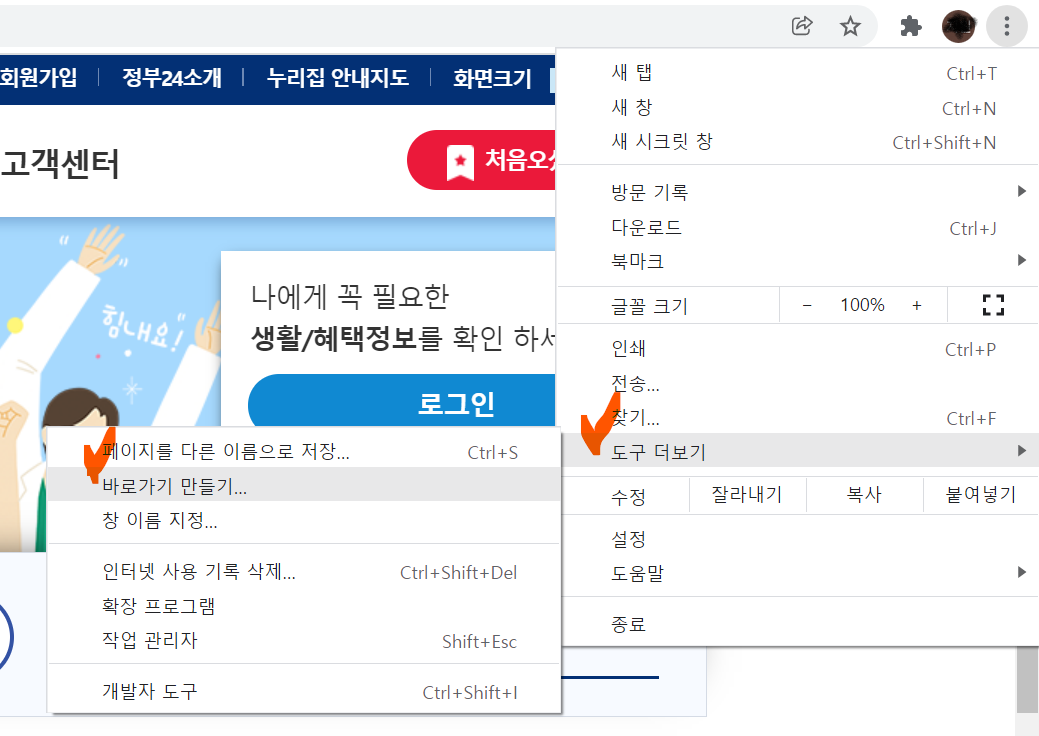
Task: Open 새 탭 menu item
Action: click(799, 73)
